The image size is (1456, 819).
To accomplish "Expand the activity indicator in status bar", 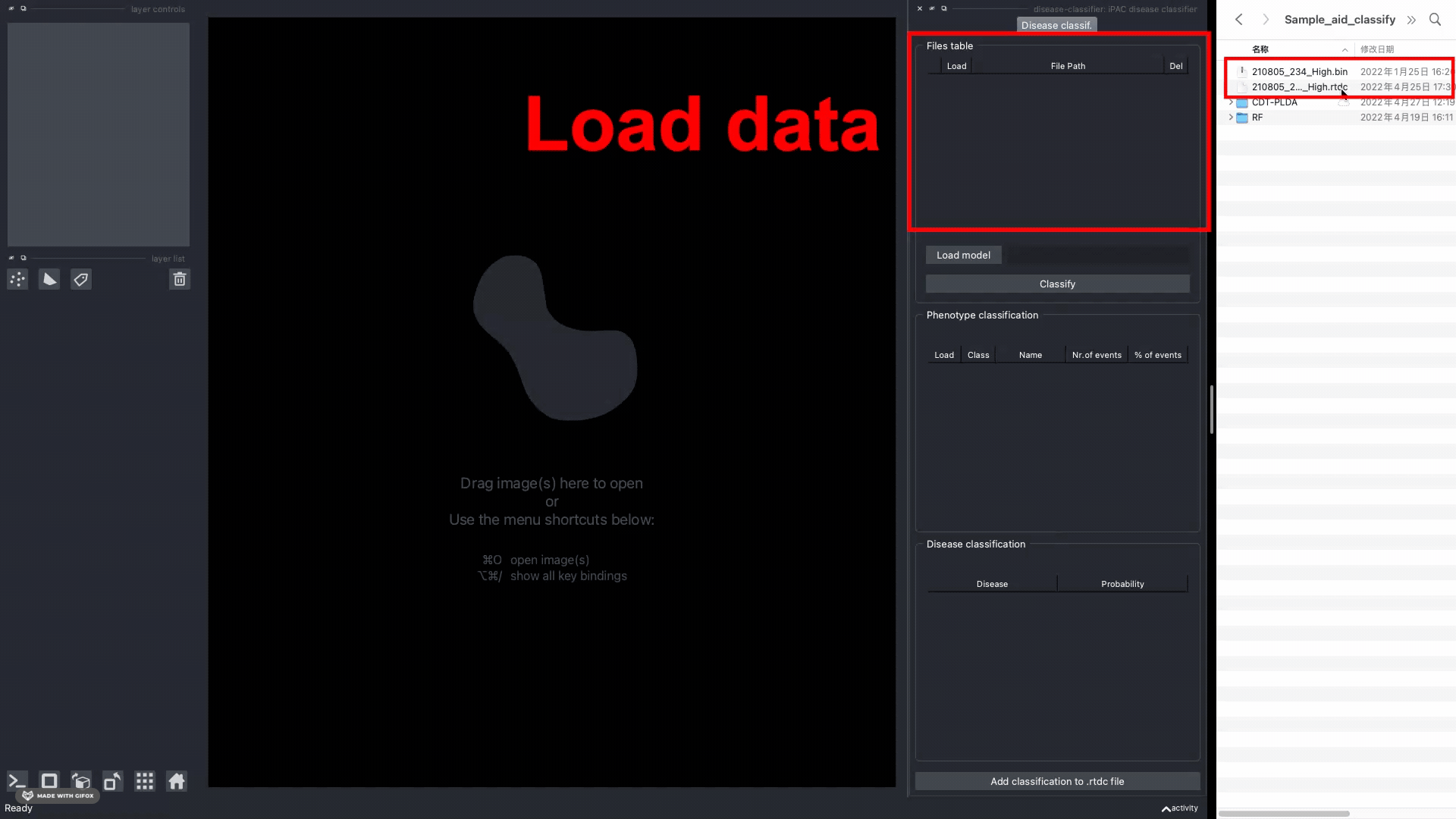I will click(1180, 808).
